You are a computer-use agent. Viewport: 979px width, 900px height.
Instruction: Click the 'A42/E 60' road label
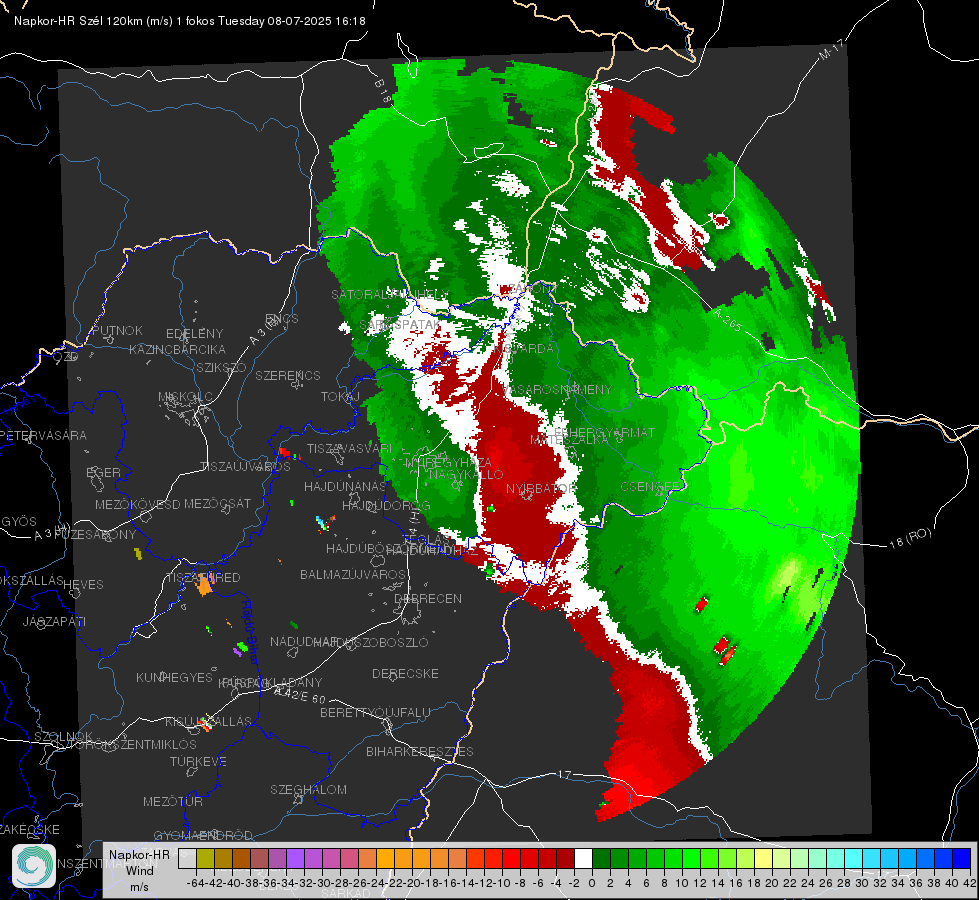pos(300,695)
